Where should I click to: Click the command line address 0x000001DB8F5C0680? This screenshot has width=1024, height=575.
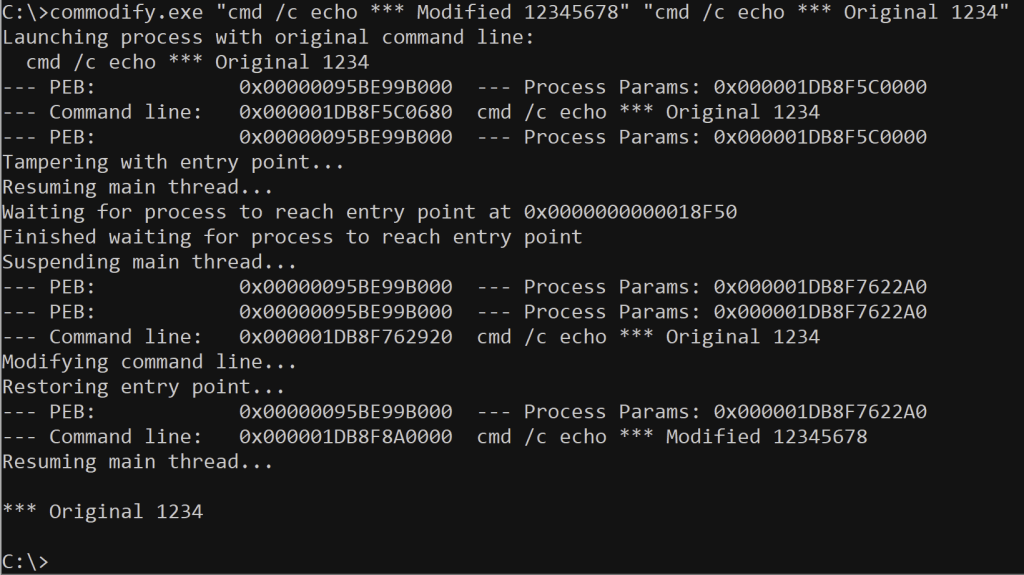[x=345, y=112]
